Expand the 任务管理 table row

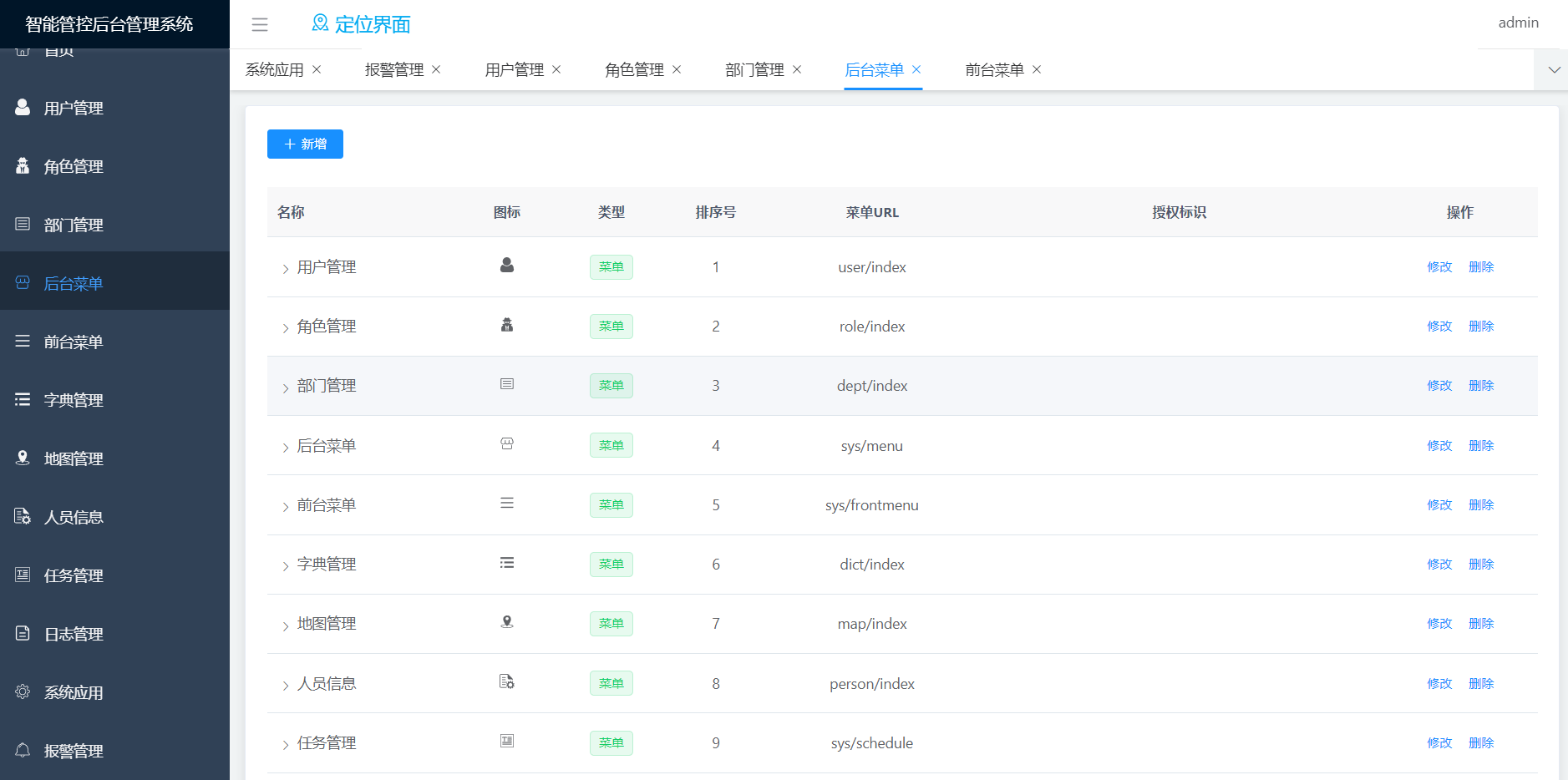point(285,744)
